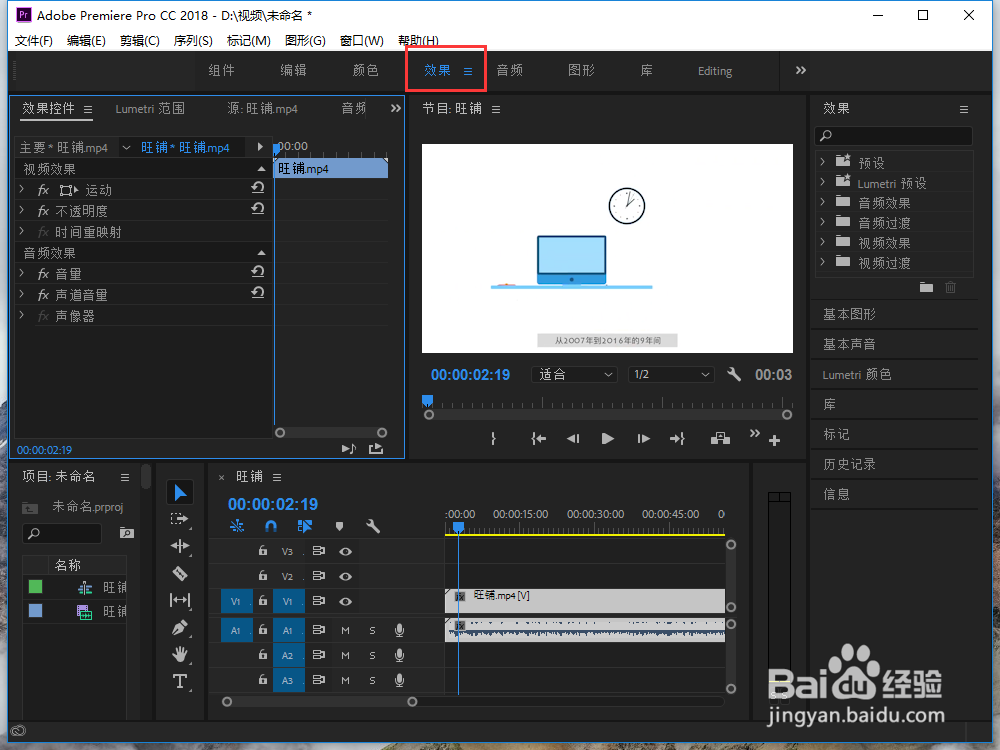The height and width of the screenshot is (750, 1000).
Task: Select the Pen tool
Action: [180, 628]
